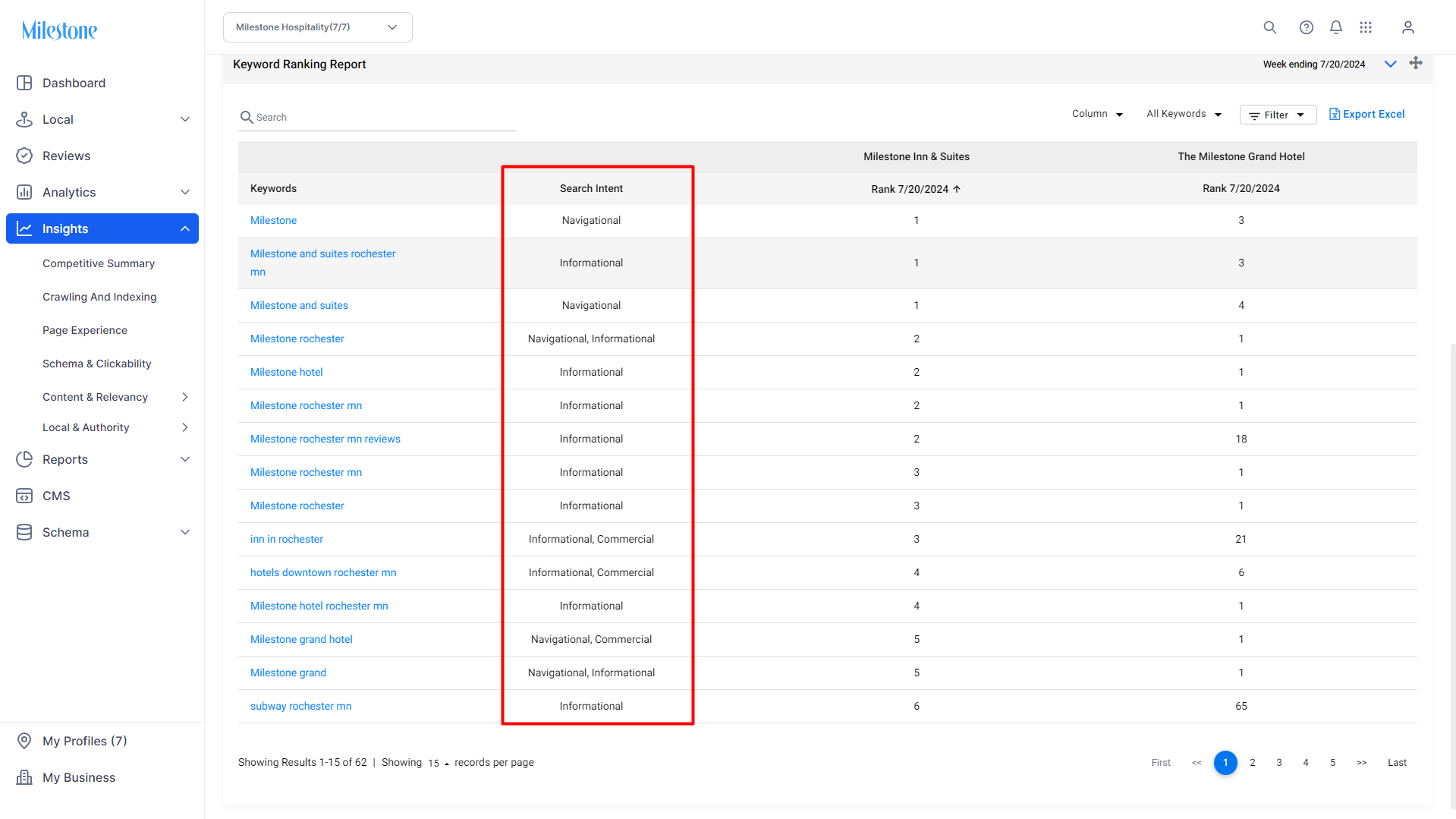The height and width of the screenshot is (819, 1456).
Task: Open the apps grid launcher
Action: [x=1366, y=27]
